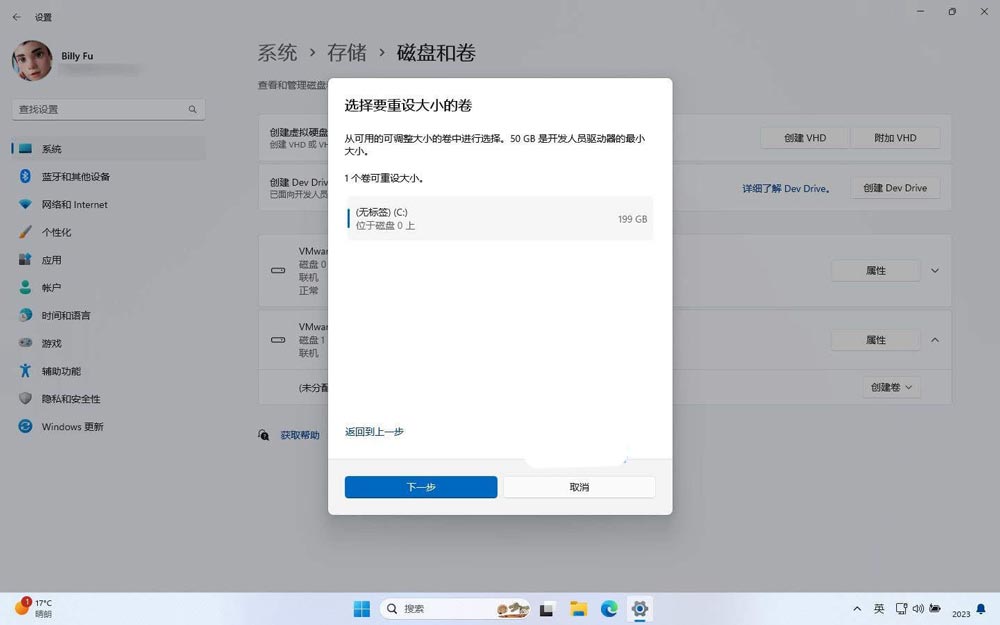Go back to 系统 via breadcrumb

pyautogui.click(x=278, y=53)
